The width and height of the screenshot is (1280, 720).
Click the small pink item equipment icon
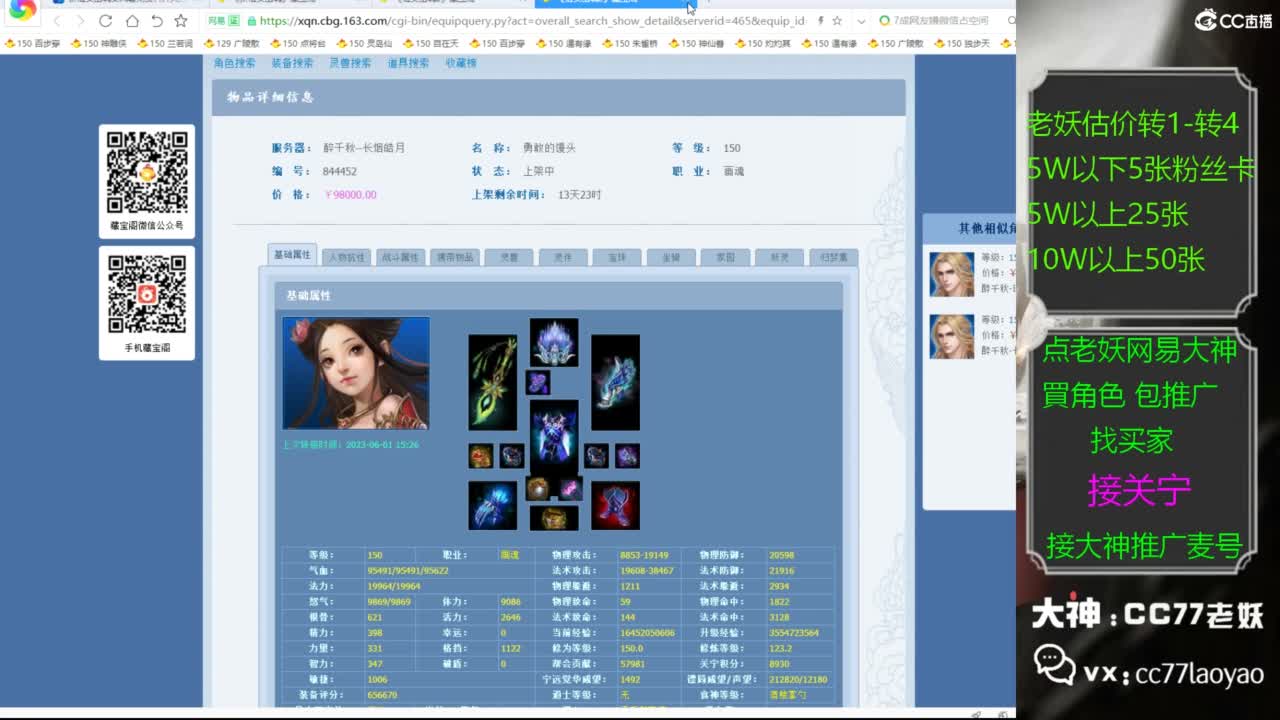[570, 488]
